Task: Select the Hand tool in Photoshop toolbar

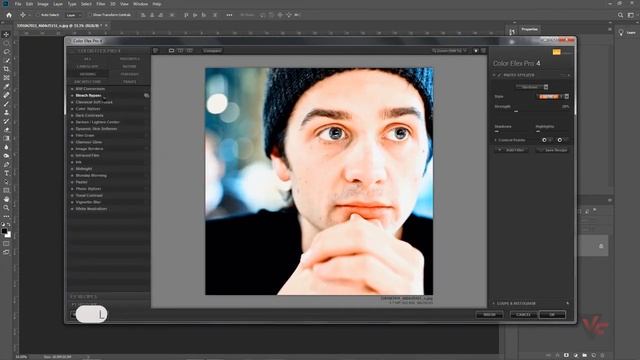Action: 6,199
